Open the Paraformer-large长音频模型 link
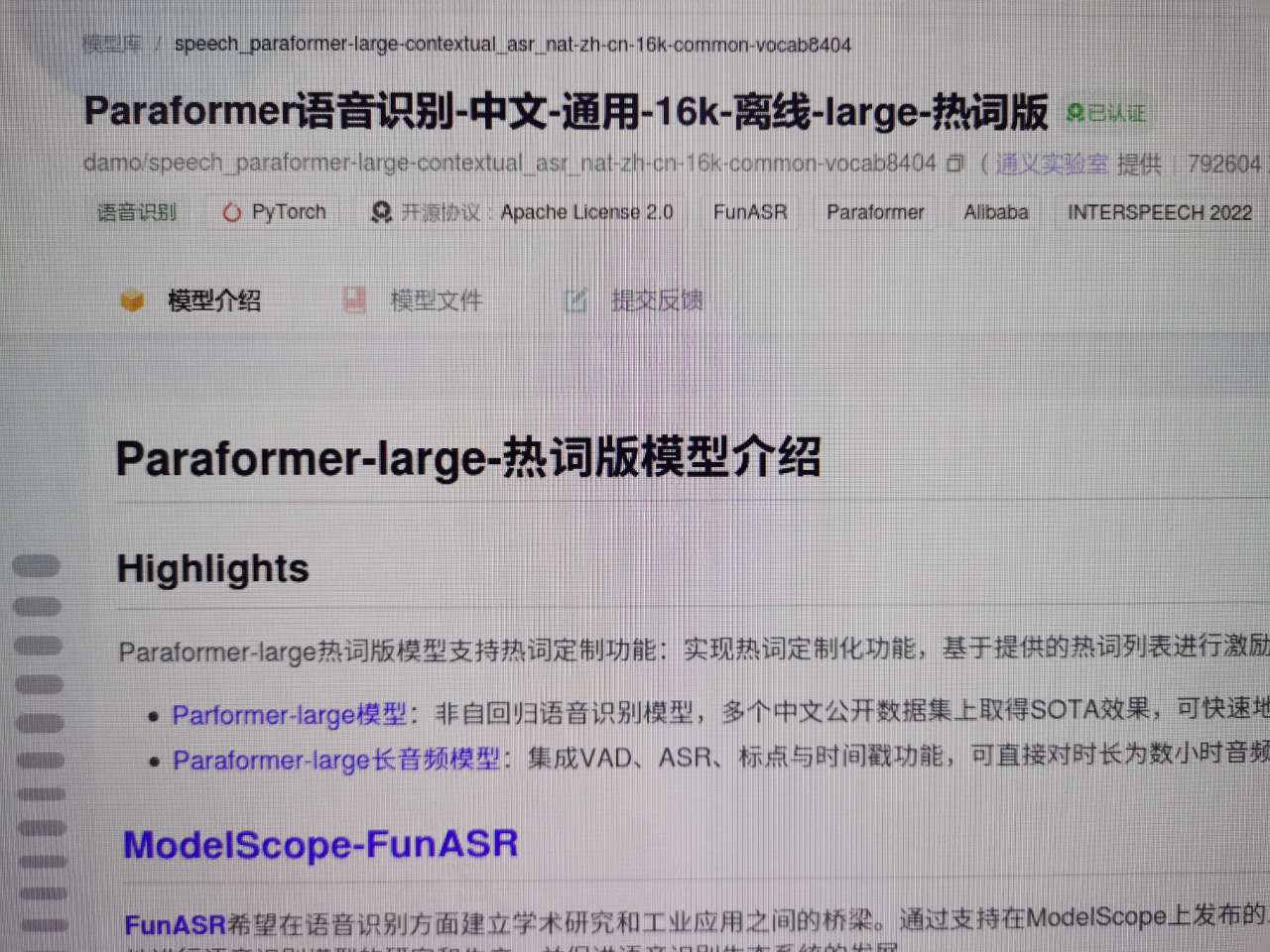Screen dimensions: 1270x952 (x=336, y=760)
